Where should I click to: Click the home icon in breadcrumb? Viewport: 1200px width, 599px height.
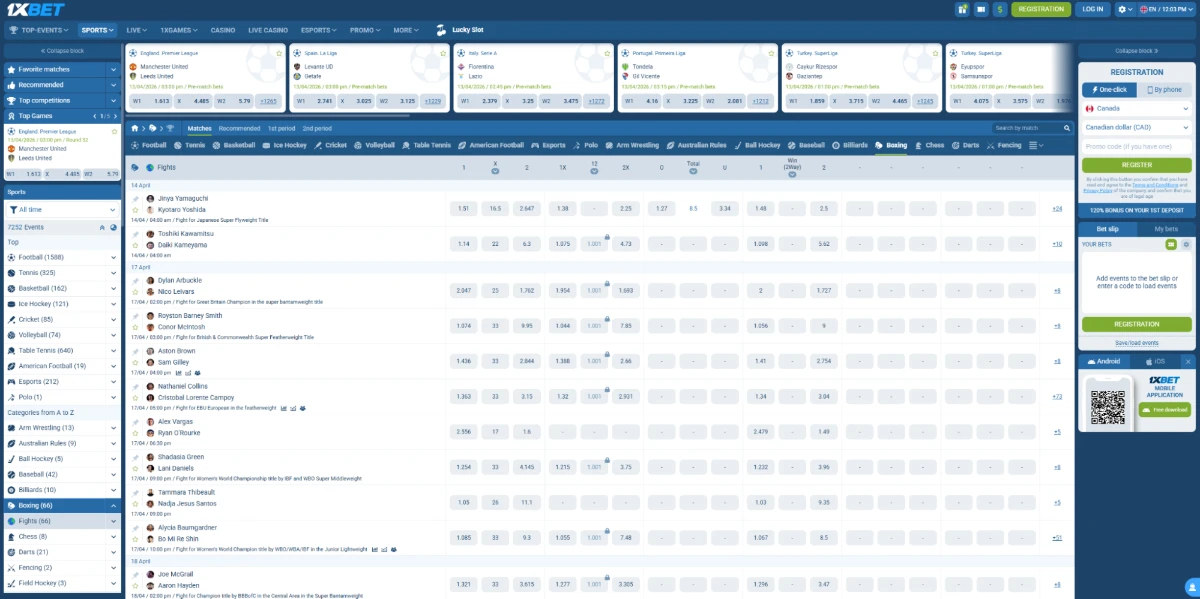133,128
